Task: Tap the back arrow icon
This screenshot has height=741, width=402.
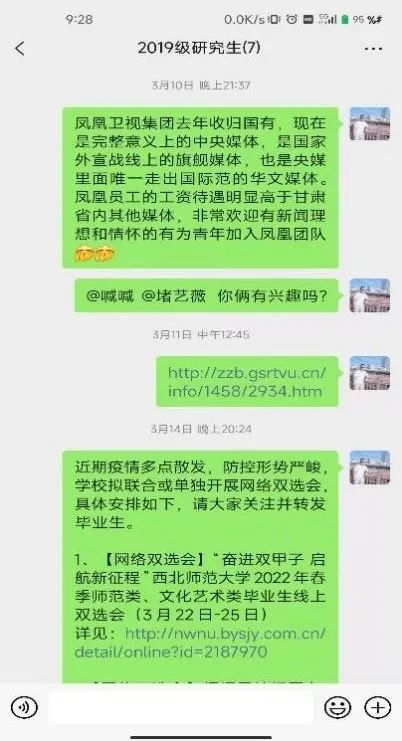Action: [x=19, y=48]
